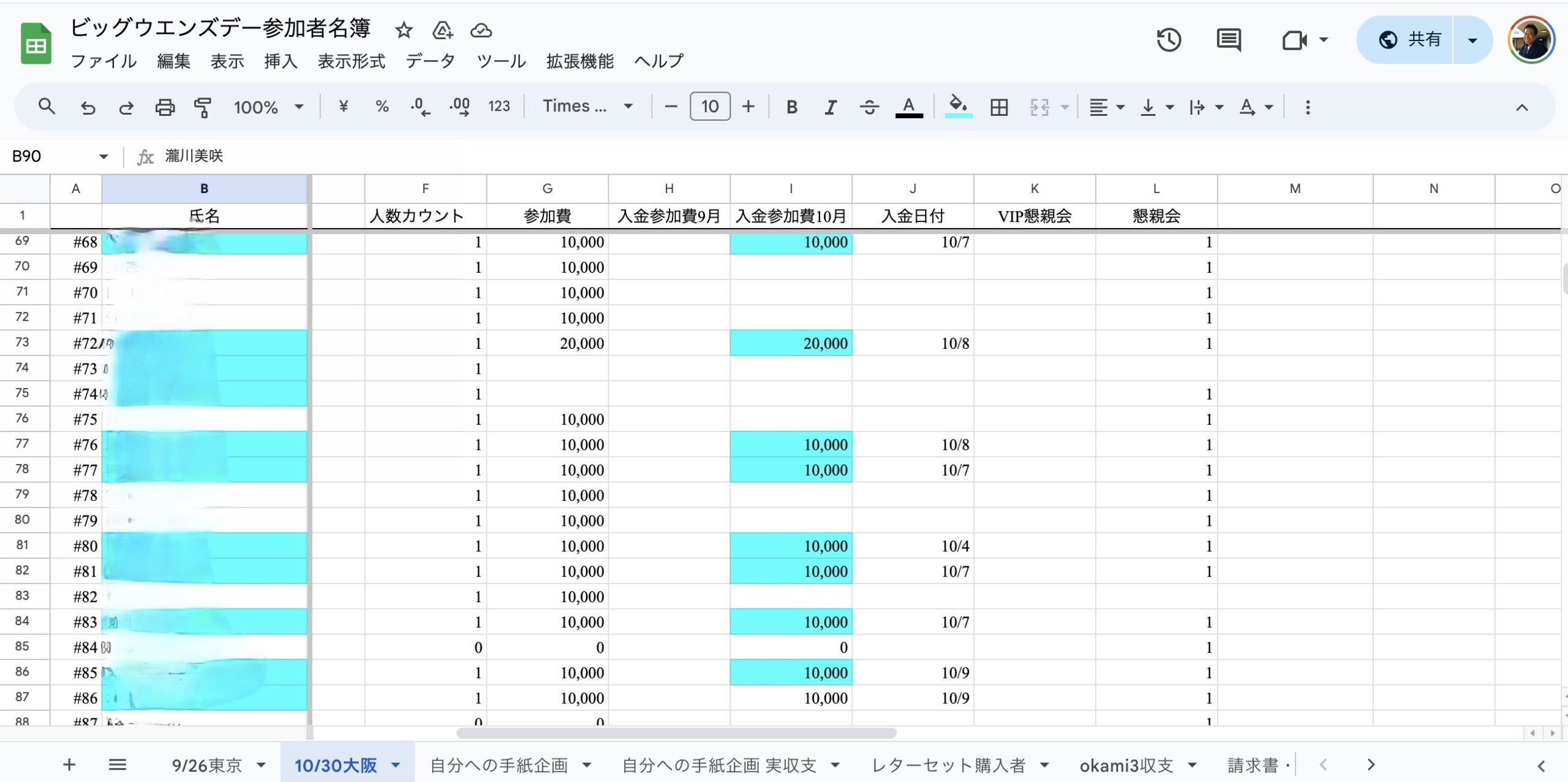1568x782 pixels.
Task: Click the paint format roller icon
Action: (202, 107)
